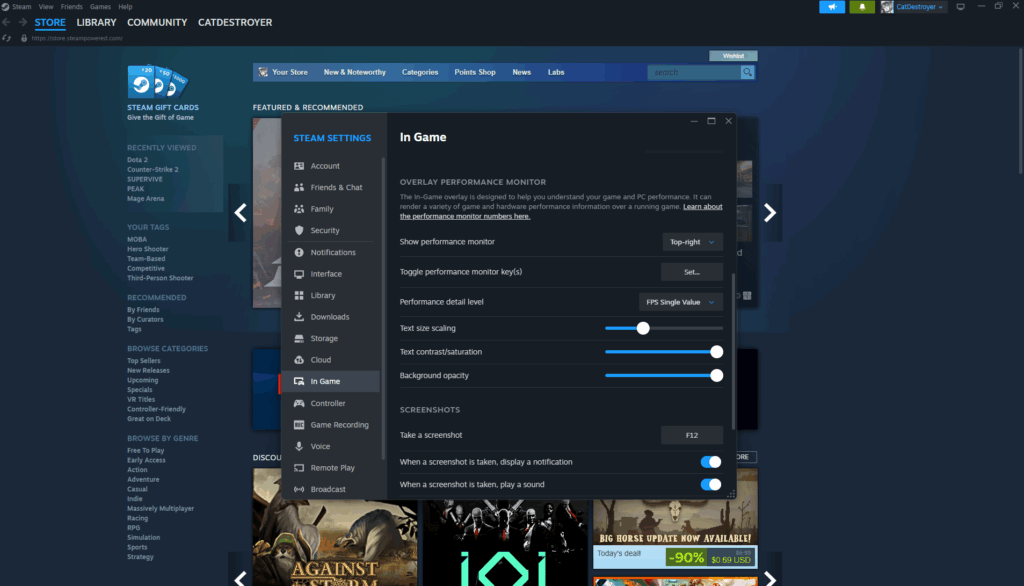The width and height of the screenshot is (1024, 586).
Task: Click the announcements megaphone icon
Action: (832, 7)
